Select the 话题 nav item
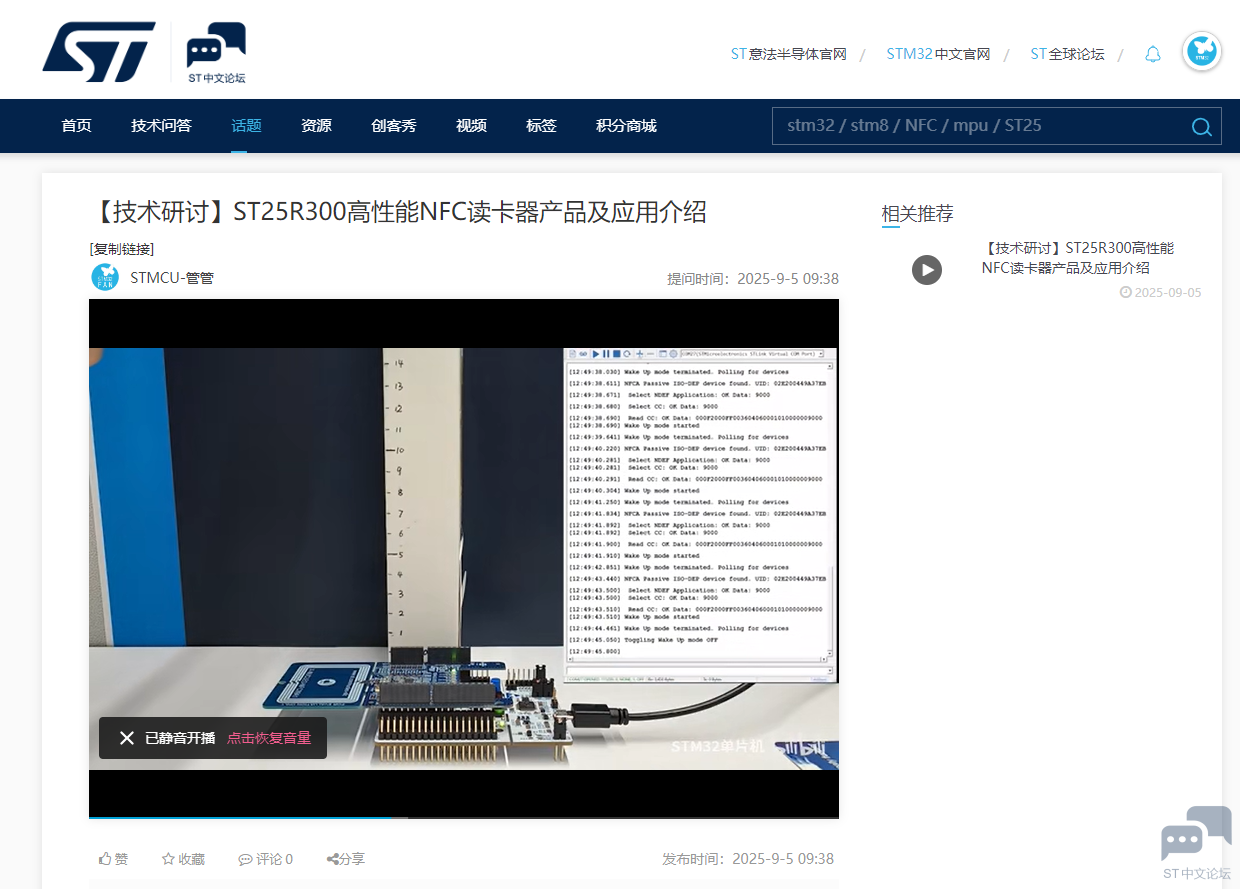The image size is (1240, 889). pos(246,126)
